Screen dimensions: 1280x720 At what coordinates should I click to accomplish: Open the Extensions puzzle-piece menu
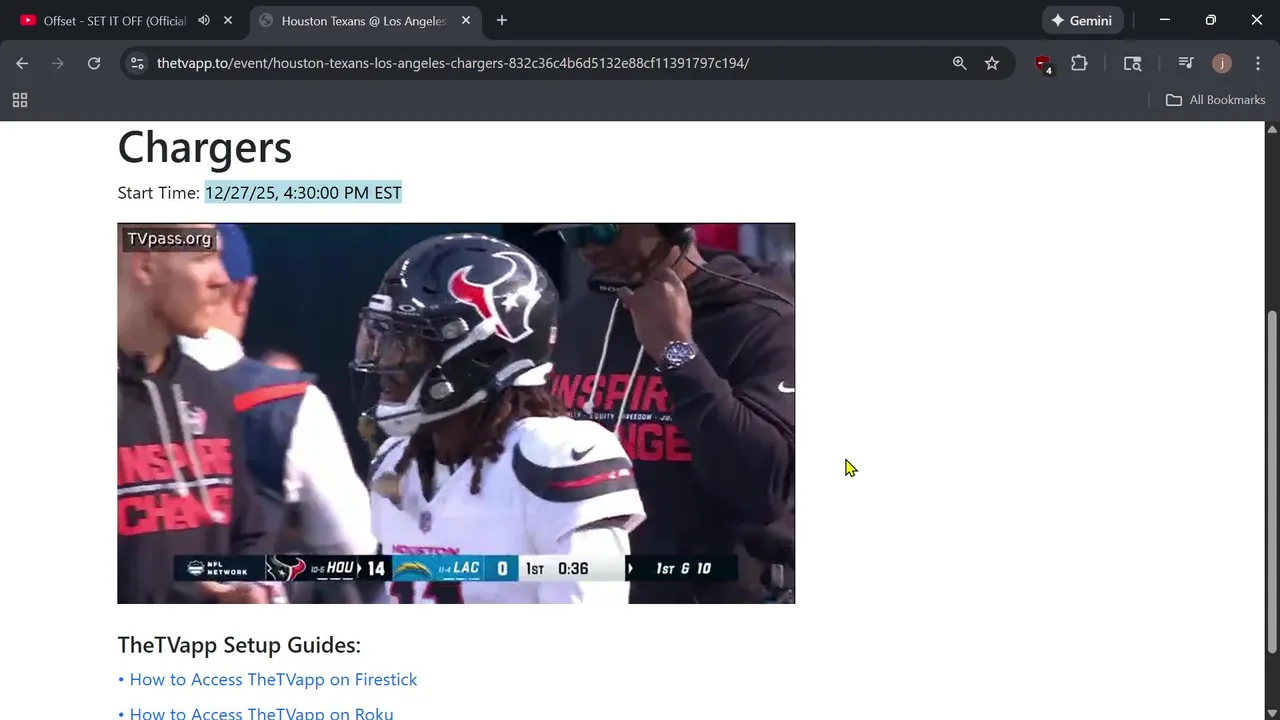pos(1079,63)
